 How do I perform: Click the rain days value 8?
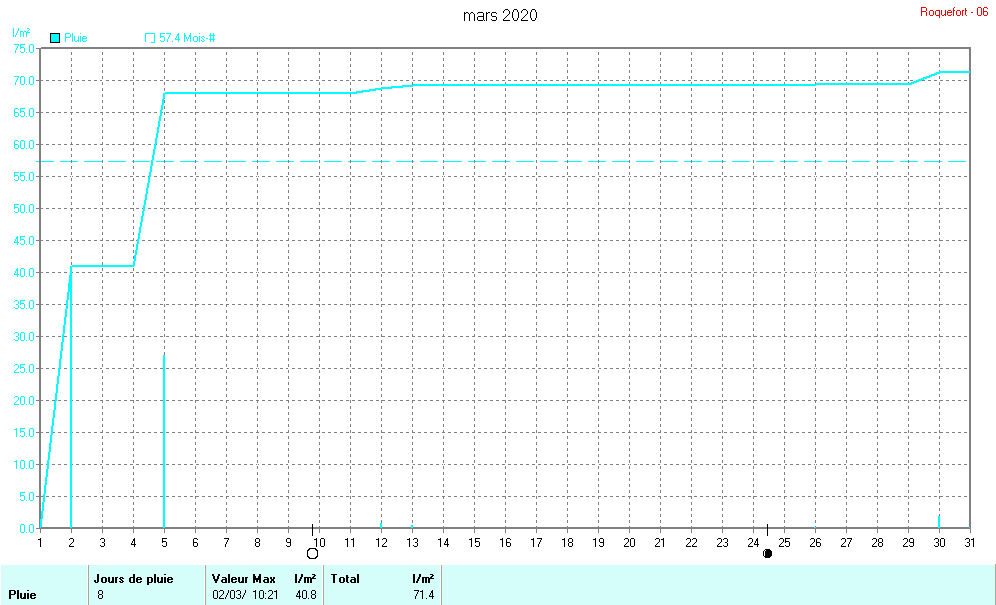[100, 595]
